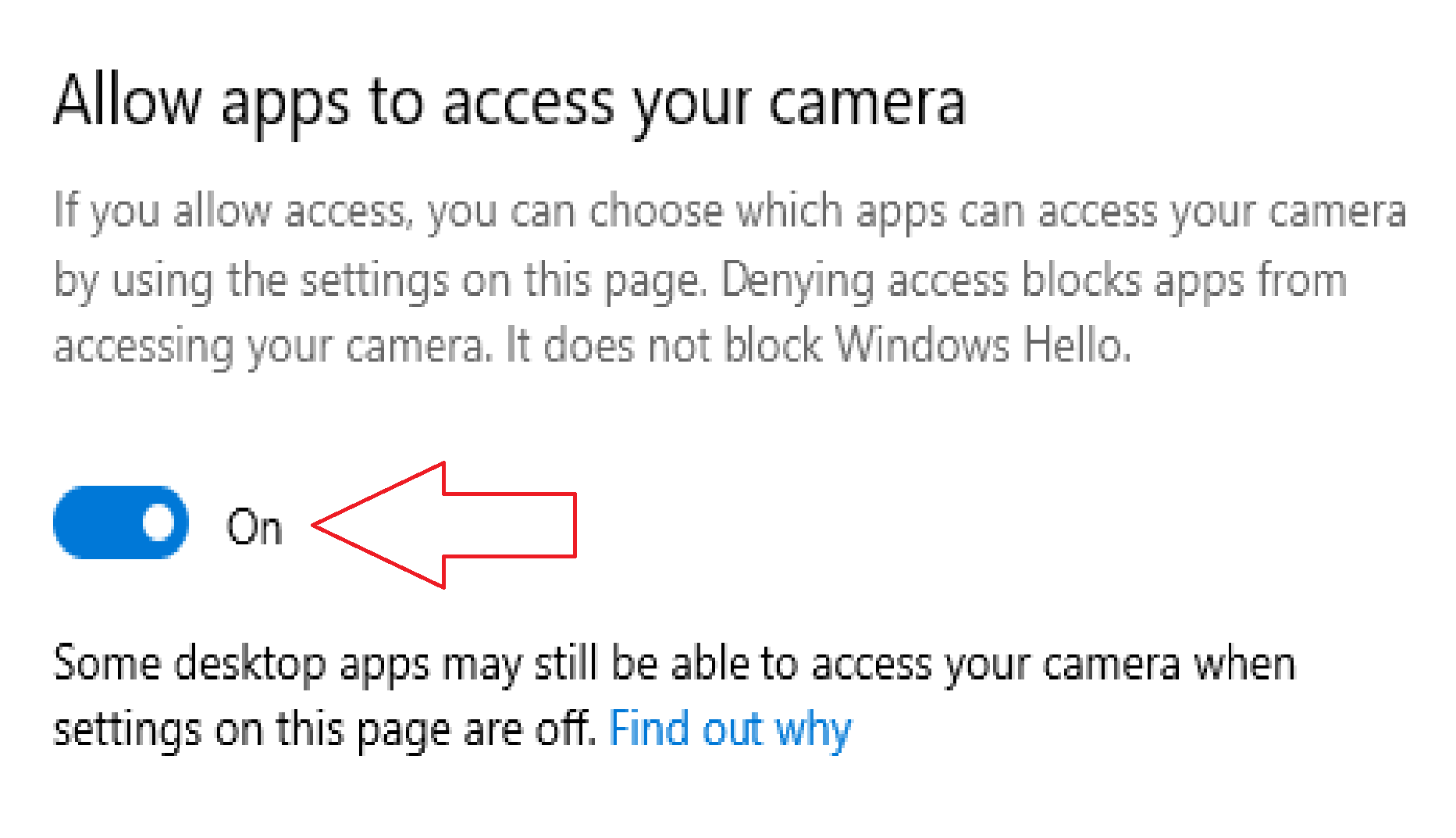This screenshot has width=1456, height=838.
Task: Open the "Find out why" link
Action: pyautogui.click(x=730, y=729)
